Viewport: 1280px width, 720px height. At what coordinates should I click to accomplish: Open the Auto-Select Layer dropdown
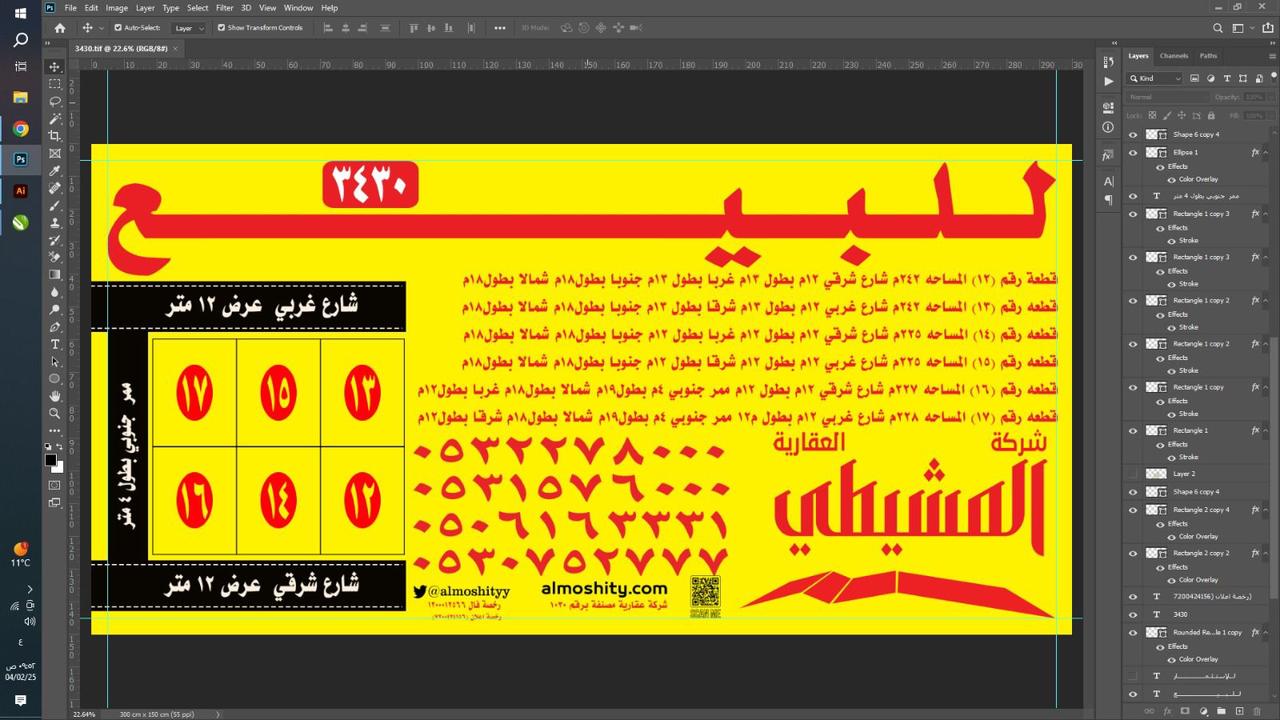189,28
